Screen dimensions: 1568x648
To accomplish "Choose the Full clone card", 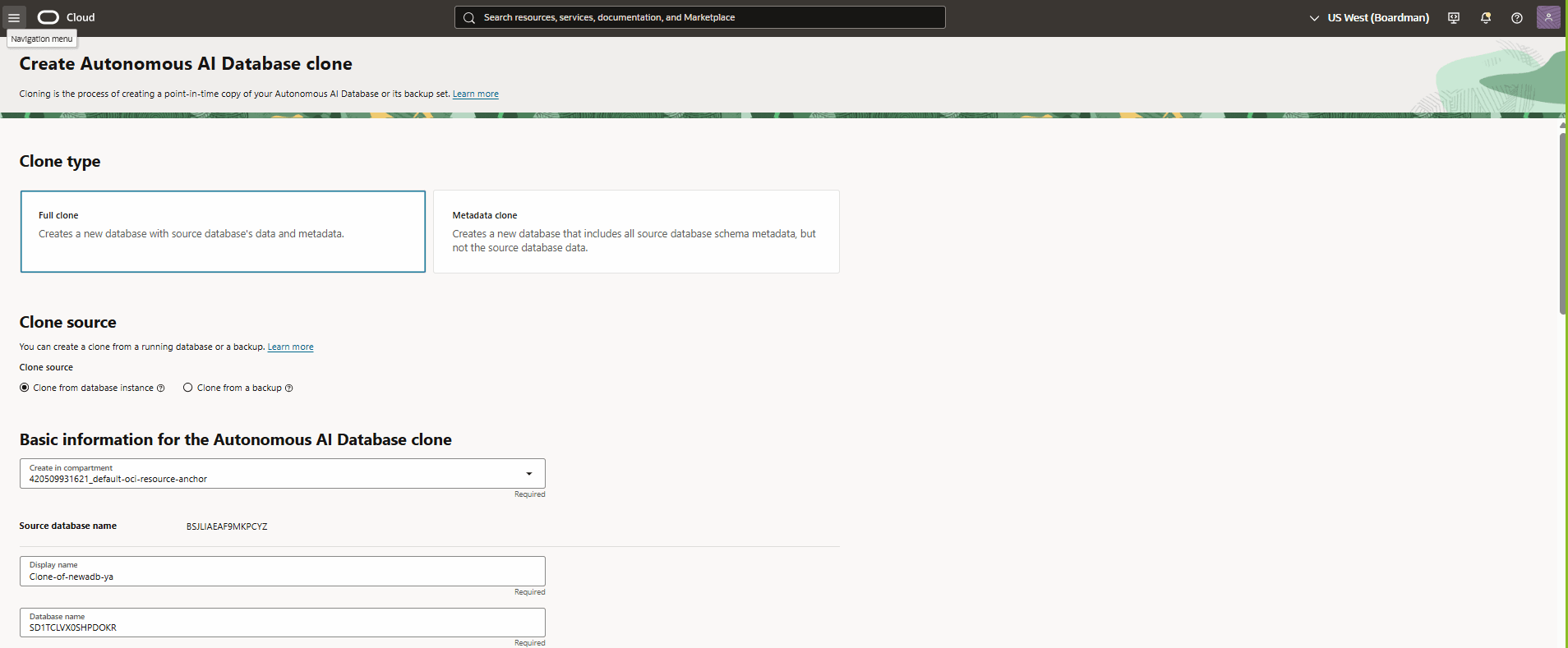I will [223, 232].
